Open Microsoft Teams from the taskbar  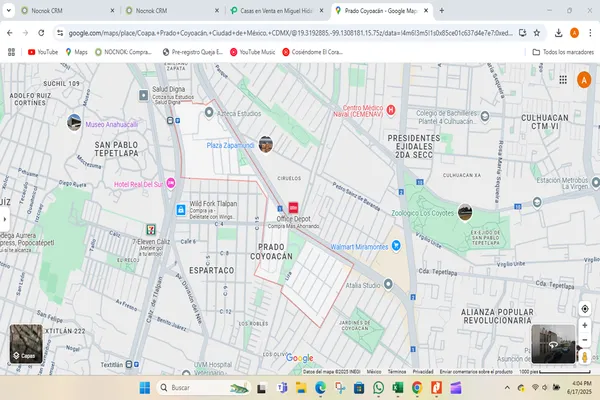pyautogui.click(x=282, y=388)
